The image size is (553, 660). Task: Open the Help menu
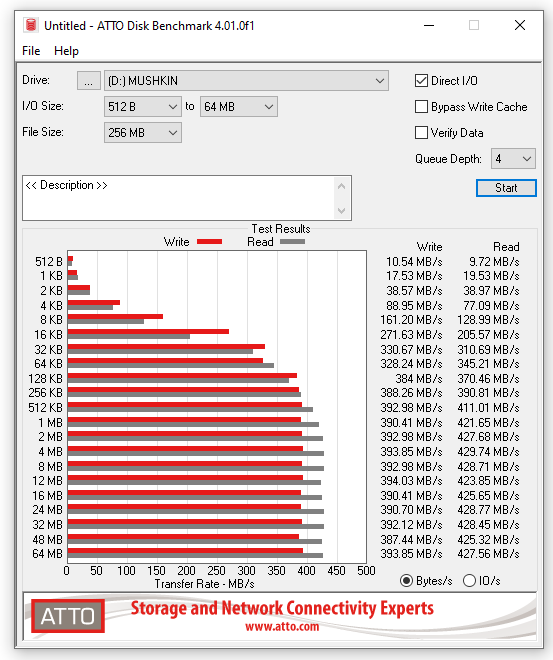pyautogui.click(x=66, y=51)
